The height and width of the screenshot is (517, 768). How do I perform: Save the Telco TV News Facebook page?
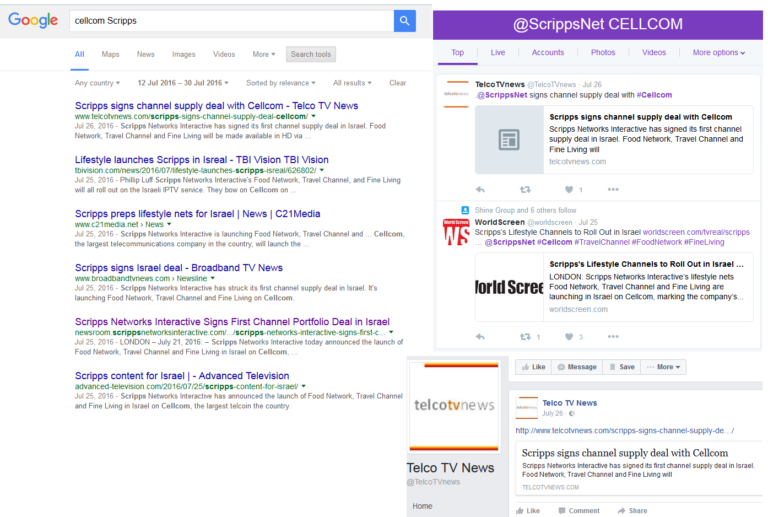point(622,367)
